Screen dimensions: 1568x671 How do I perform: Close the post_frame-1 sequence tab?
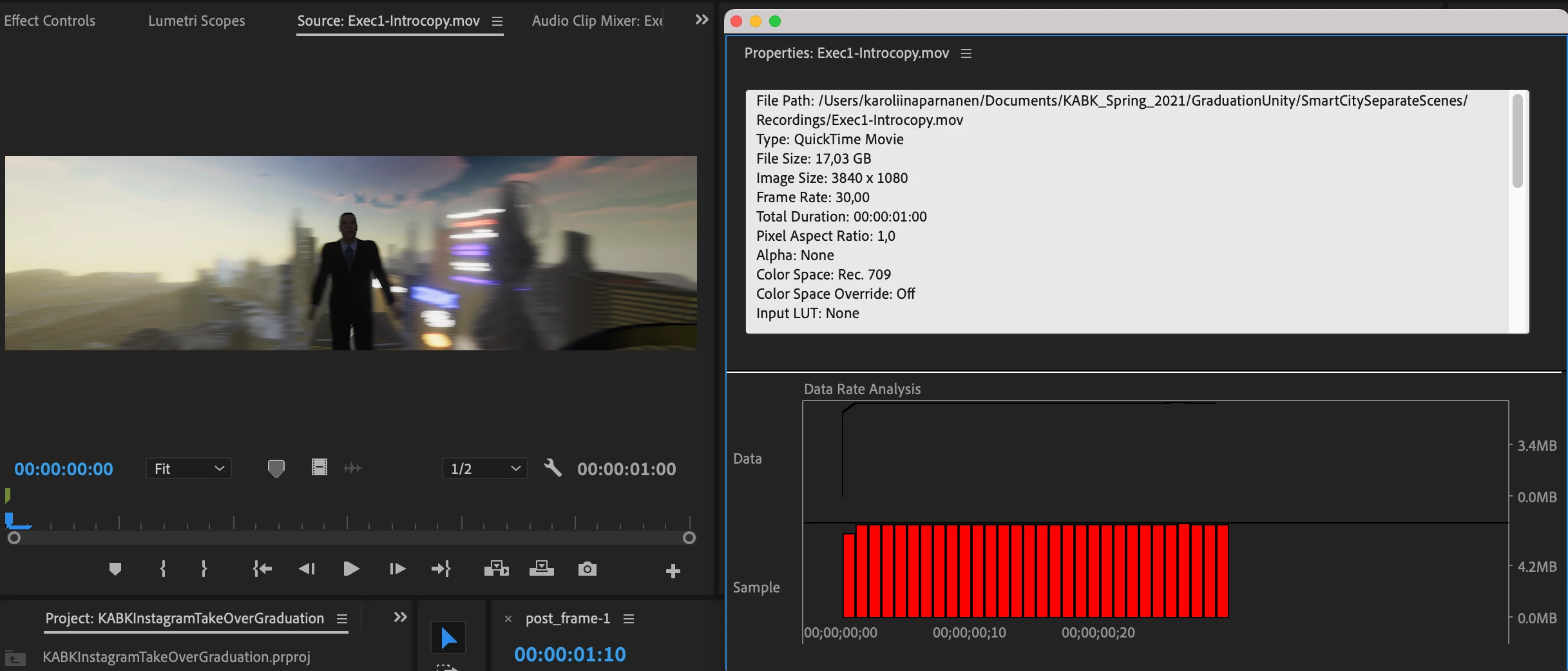tap(508, 619)
